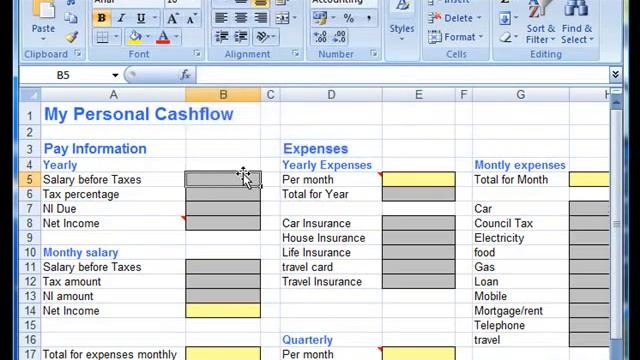Open the Font Color dropdown arrow
Viewport: 640px width, 360px height.
click(176, 37)
